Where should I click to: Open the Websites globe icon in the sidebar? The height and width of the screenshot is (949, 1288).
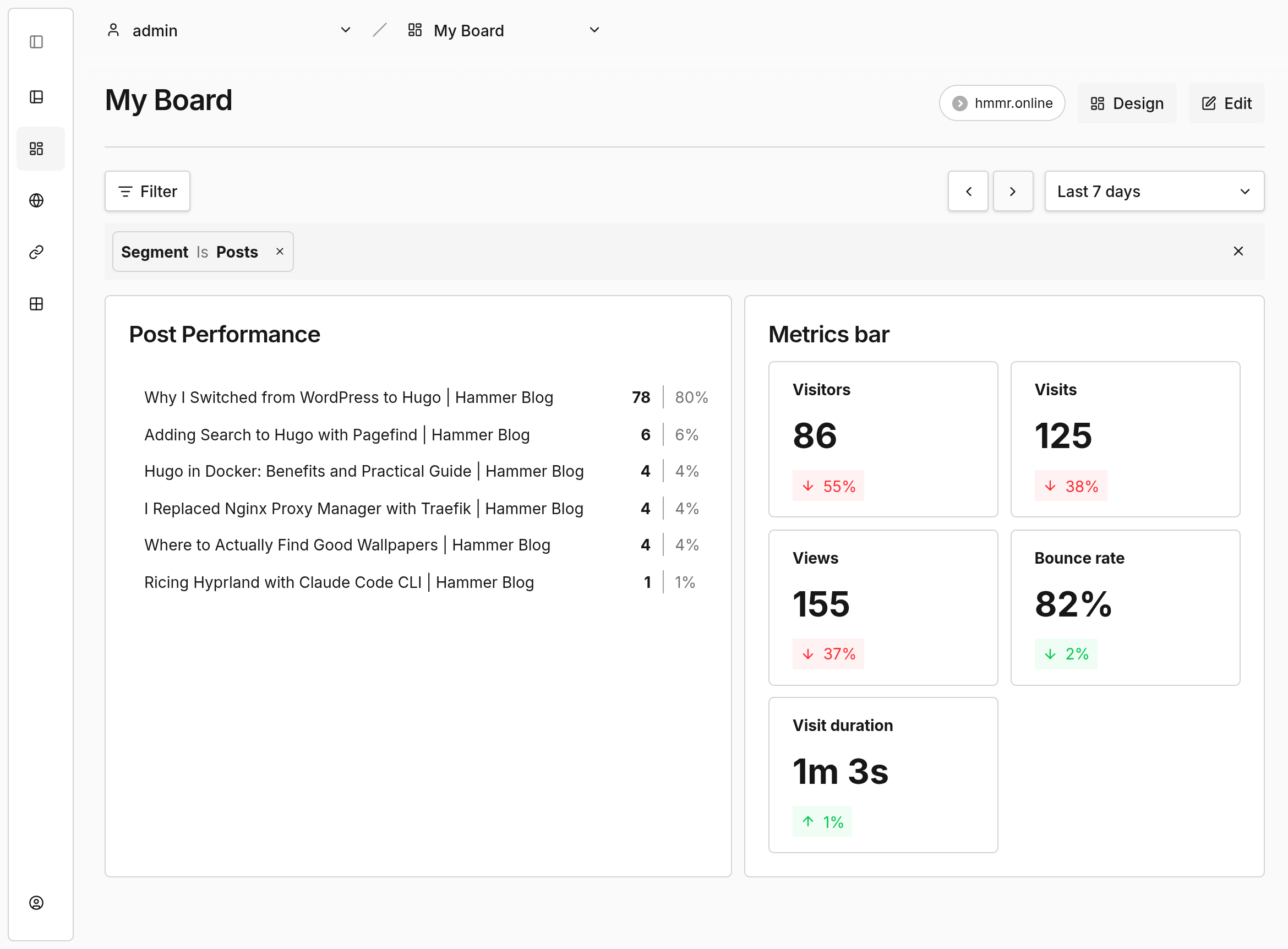36,200
